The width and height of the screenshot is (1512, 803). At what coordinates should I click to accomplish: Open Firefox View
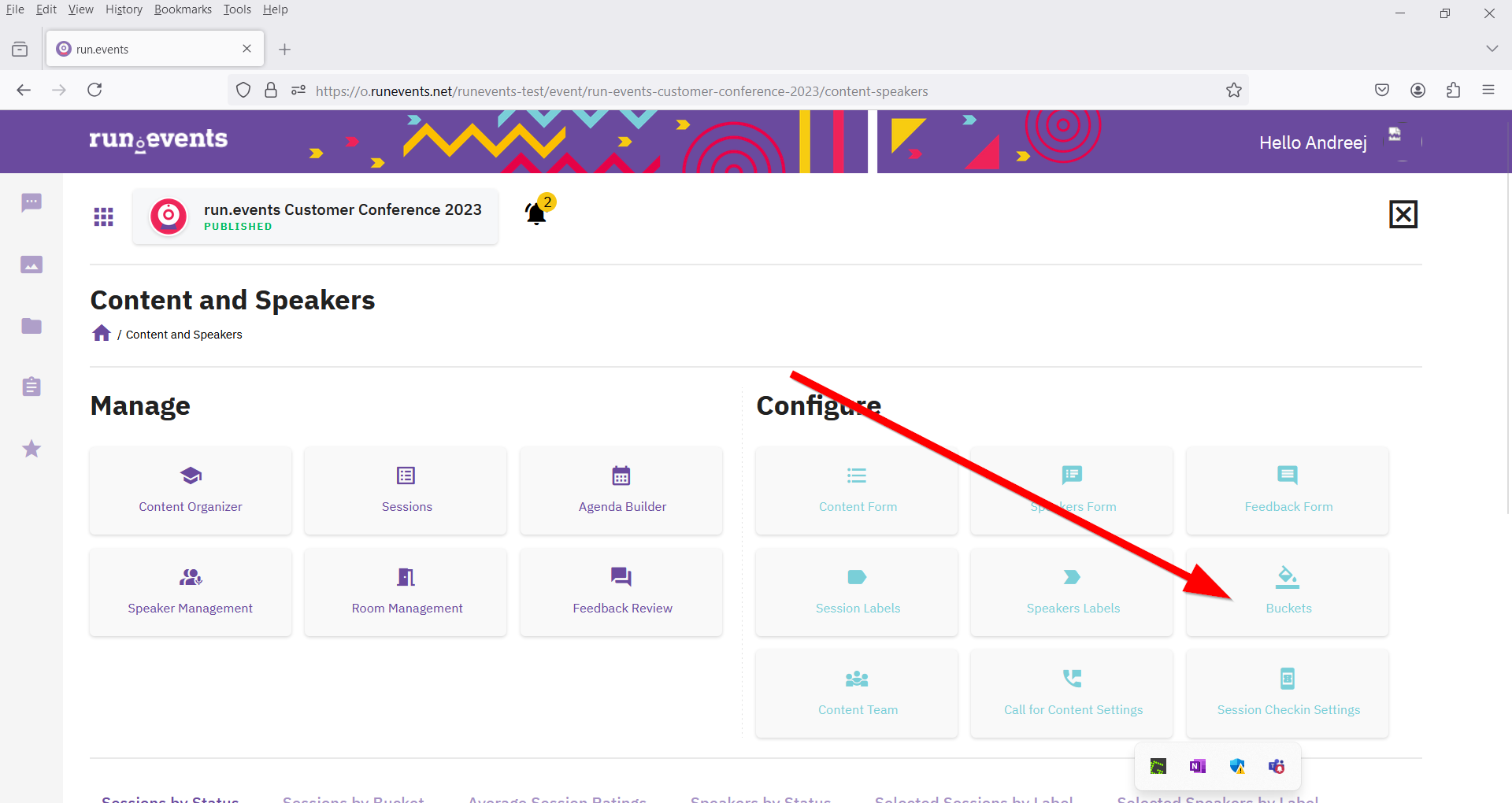pos(20,50)
